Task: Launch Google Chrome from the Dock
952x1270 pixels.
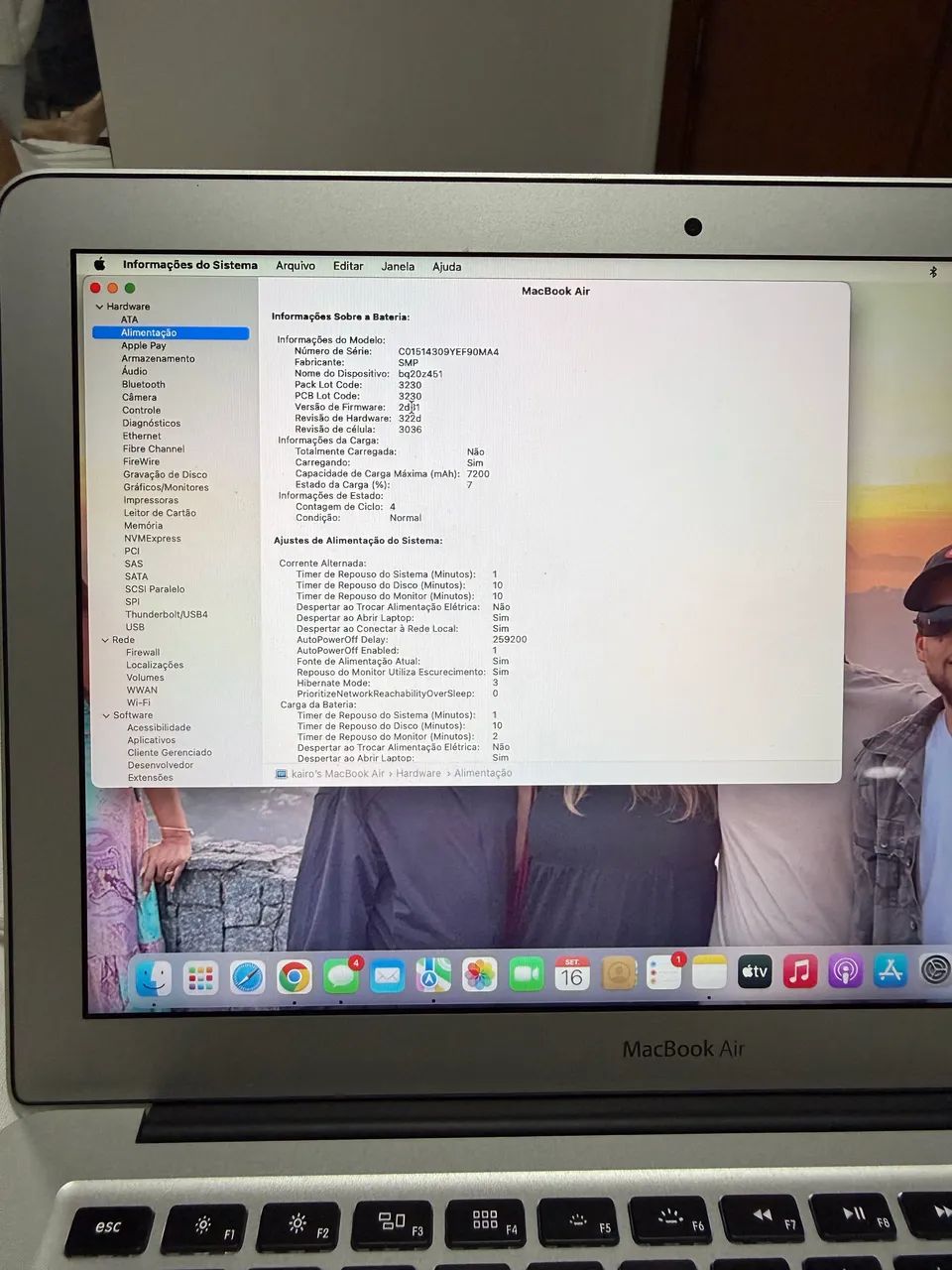Action: (294, 977)
